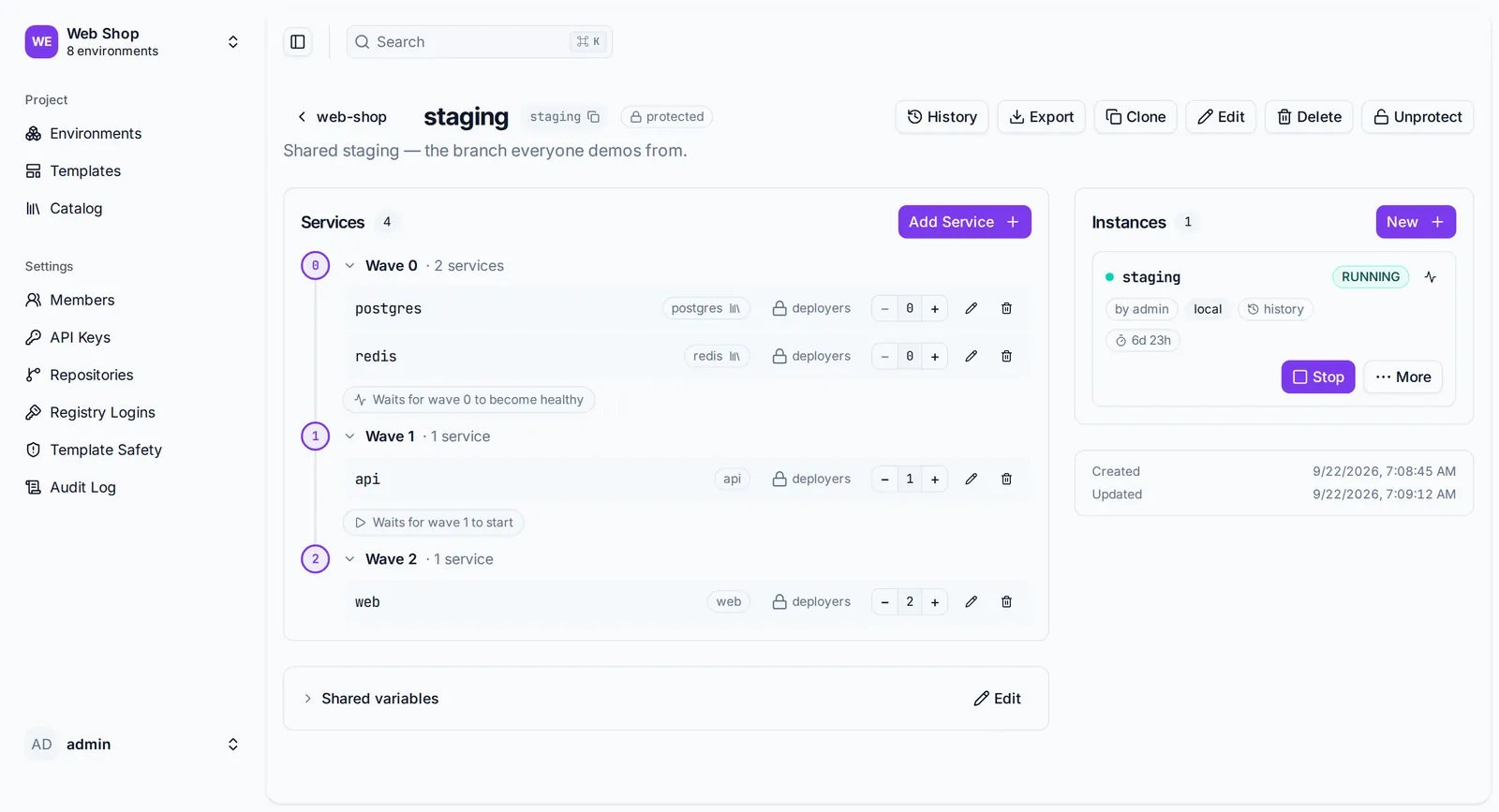The height and width of the screenshot is (812, 1499).
Task: Stop the staging instance
Action: tap(1318, 376)
